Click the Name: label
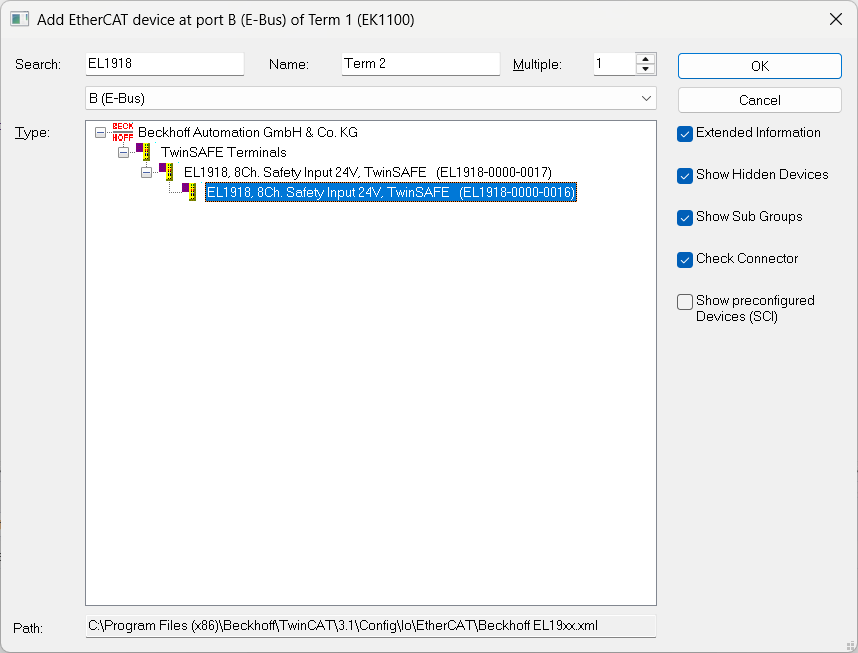The width and height of the screenshot is (858, 653). [289, 65]
